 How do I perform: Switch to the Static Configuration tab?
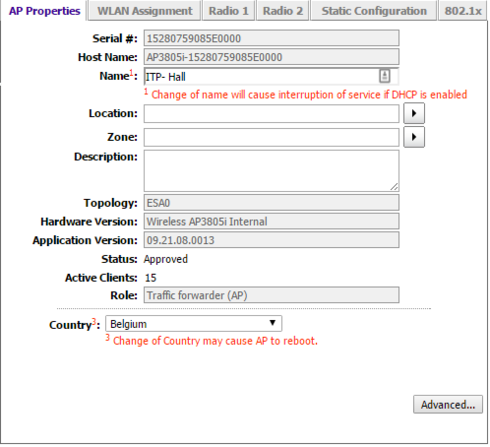[374, 11]
